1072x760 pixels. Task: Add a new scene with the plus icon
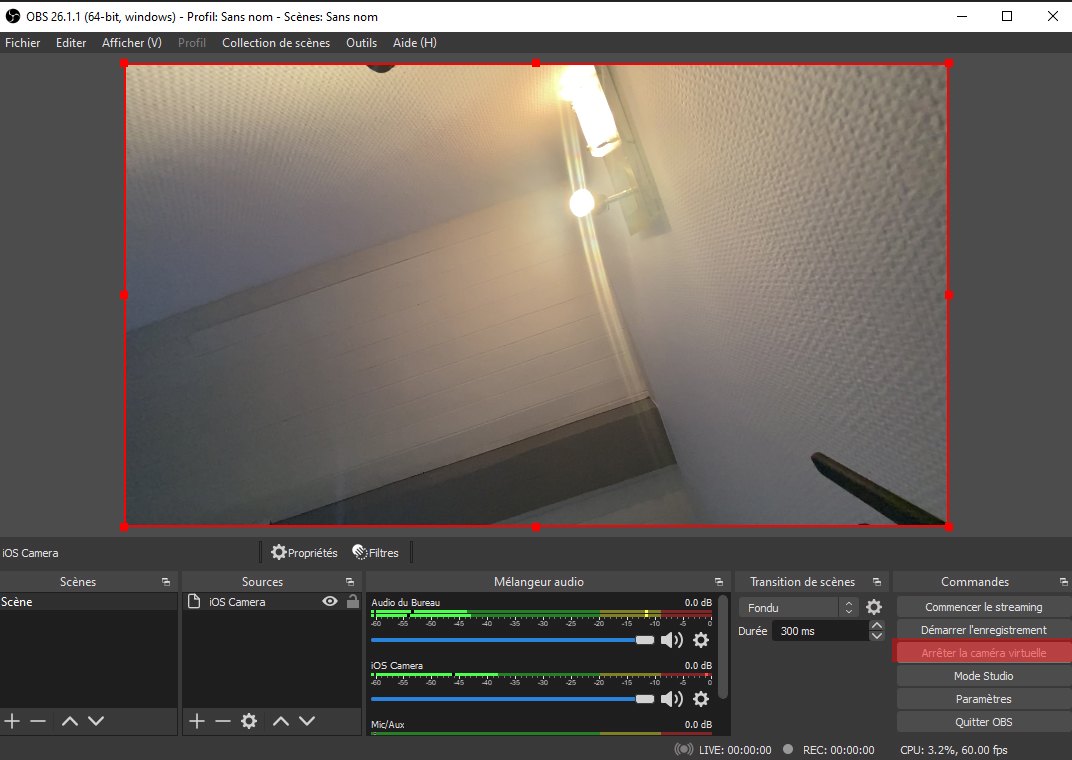pyautogui.click(x=12, y=720)
